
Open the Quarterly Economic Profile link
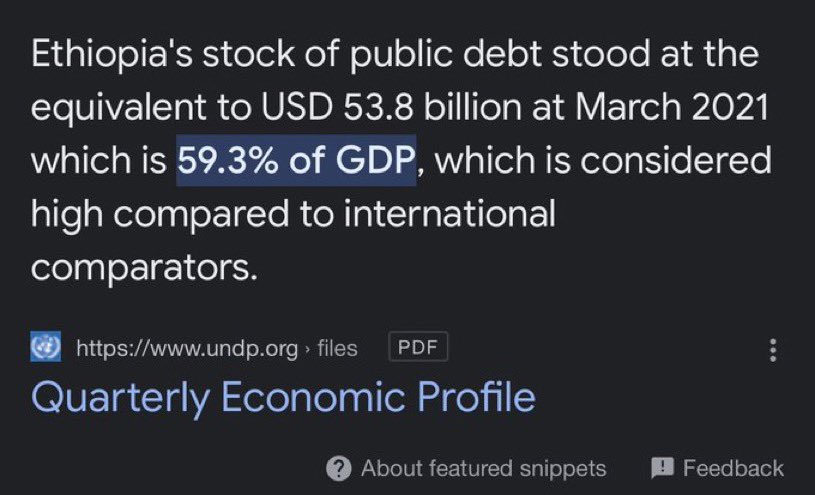[283, 398]
